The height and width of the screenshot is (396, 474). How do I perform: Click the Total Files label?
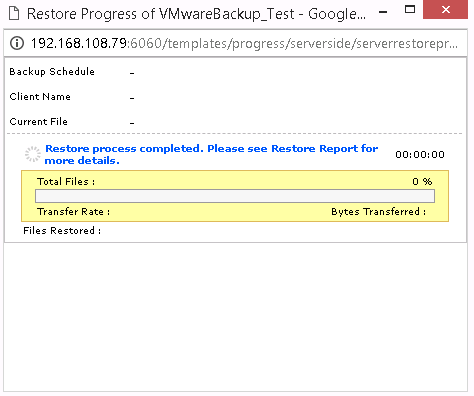pos(66,182)
